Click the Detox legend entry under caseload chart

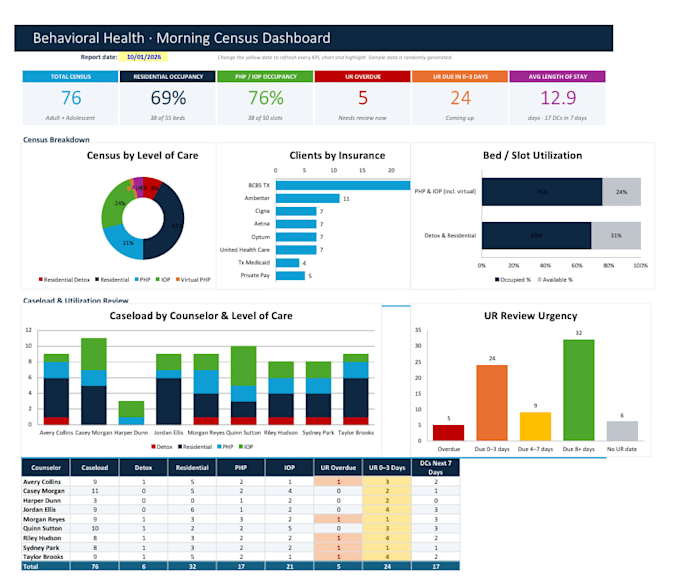[161, 446]
